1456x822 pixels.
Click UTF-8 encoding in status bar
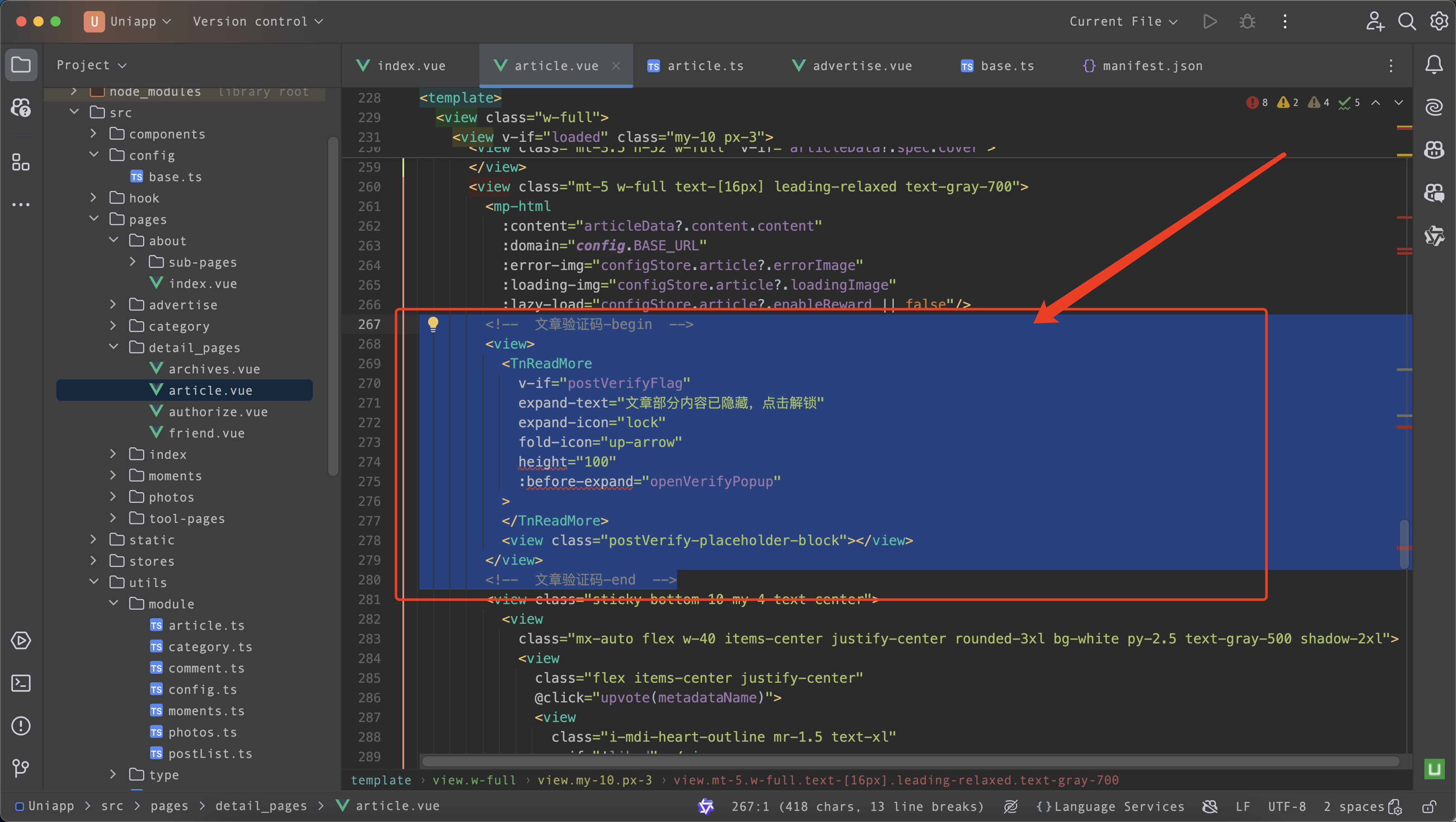1286,807
